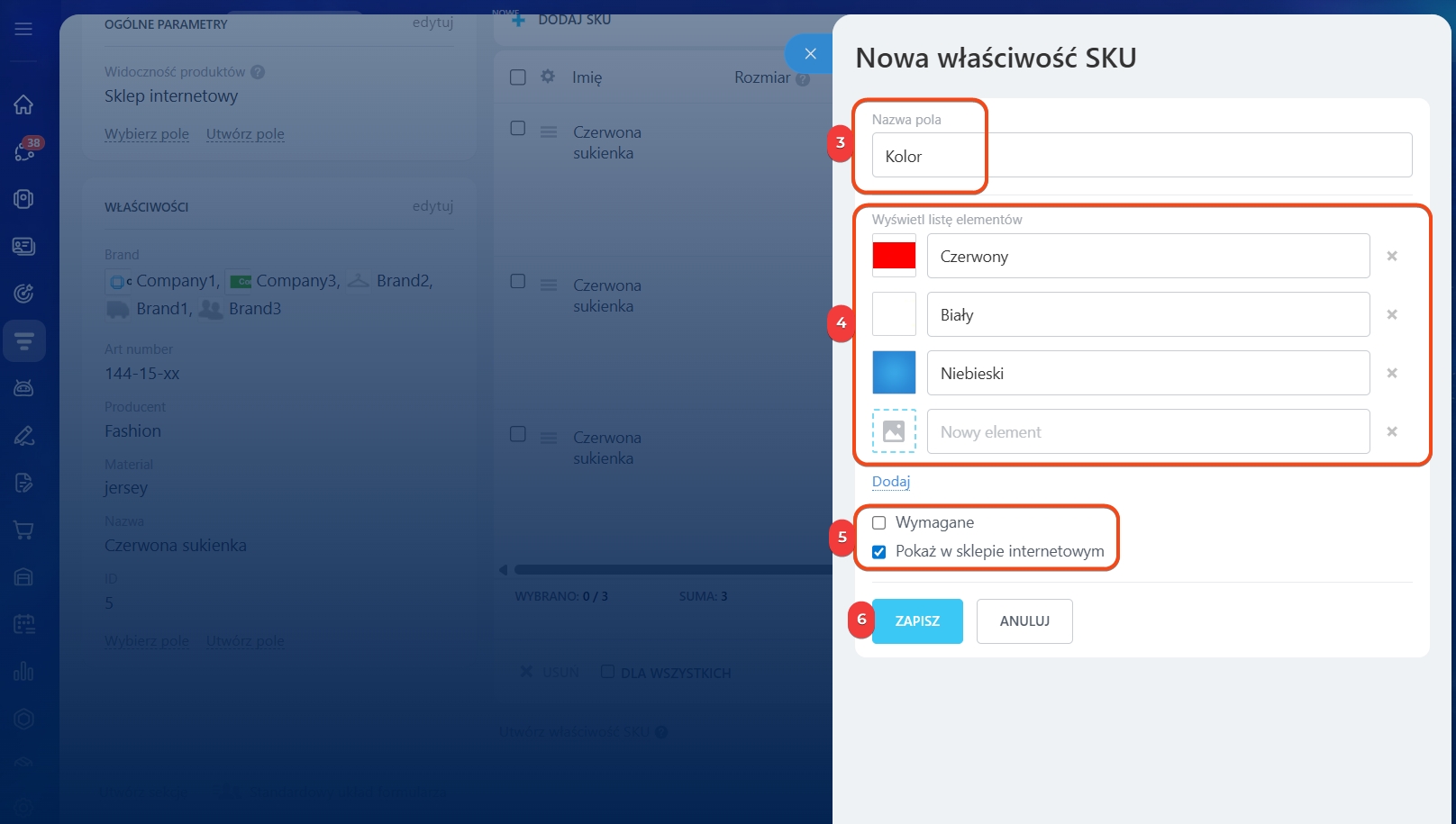
Task: Click image placeholder for new element
Action: (x=894, y=431)
